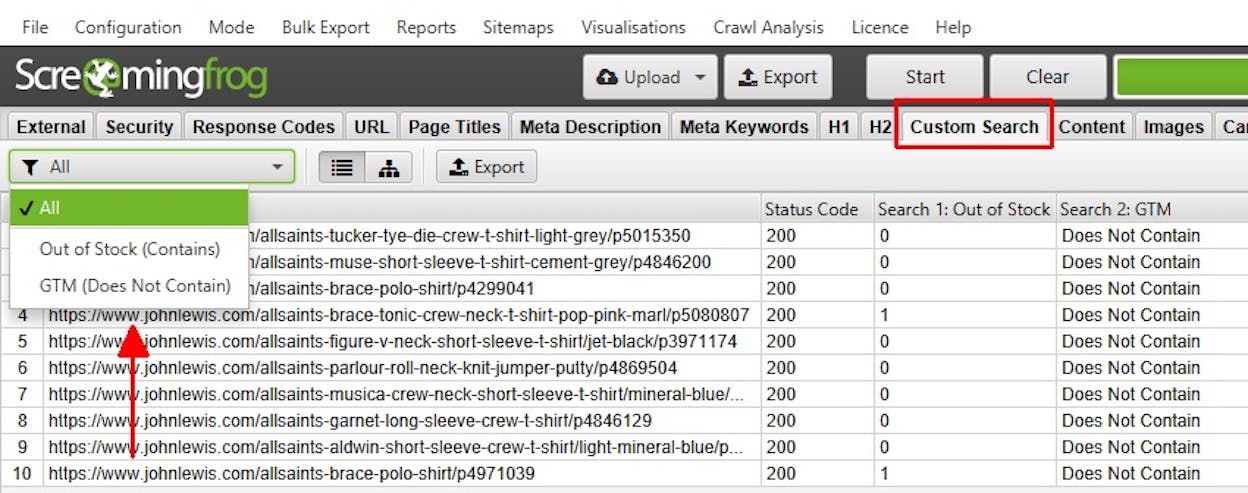Select the Custom Search tab
1248x493 pixels.
tap(974, 127)
